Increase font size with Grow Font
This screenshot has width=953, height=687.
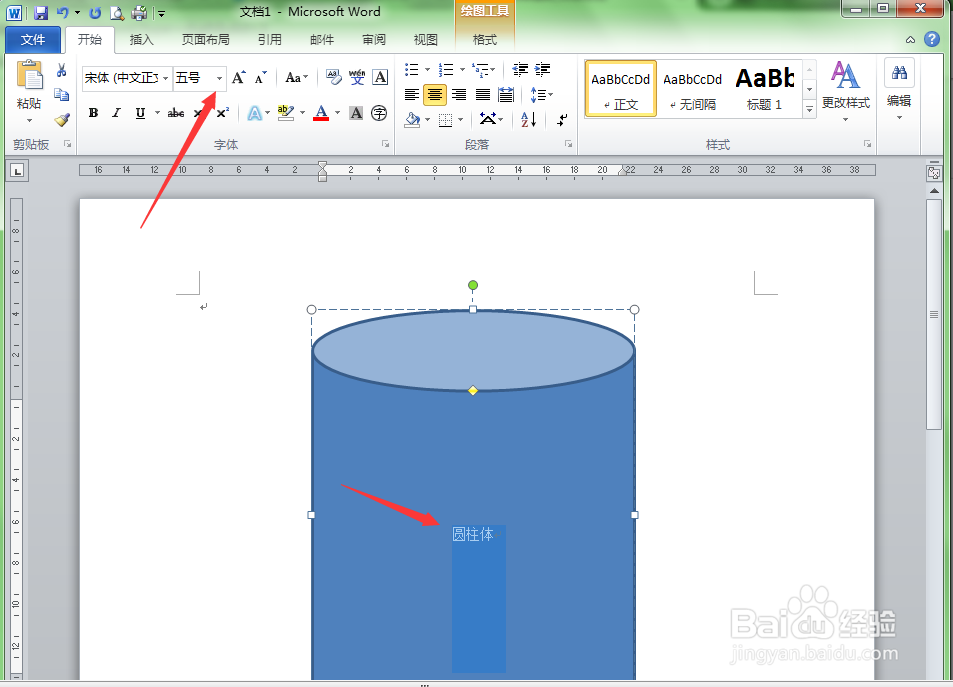coord(239,78)
